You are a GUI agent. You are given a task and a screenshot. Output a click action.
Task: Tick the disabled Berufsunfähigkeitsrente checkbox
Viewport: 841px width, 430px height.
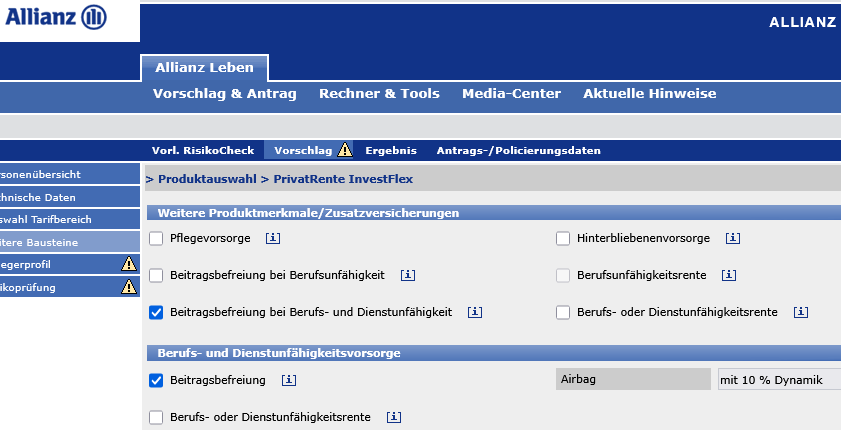pos(563,276)
